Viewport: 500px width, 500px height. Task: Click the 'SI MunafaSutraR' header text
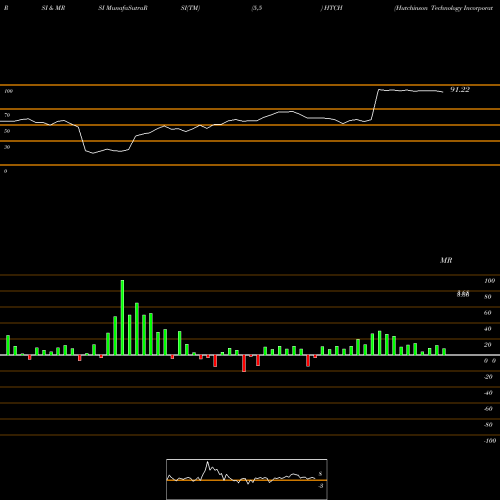[x=123, y=8]
